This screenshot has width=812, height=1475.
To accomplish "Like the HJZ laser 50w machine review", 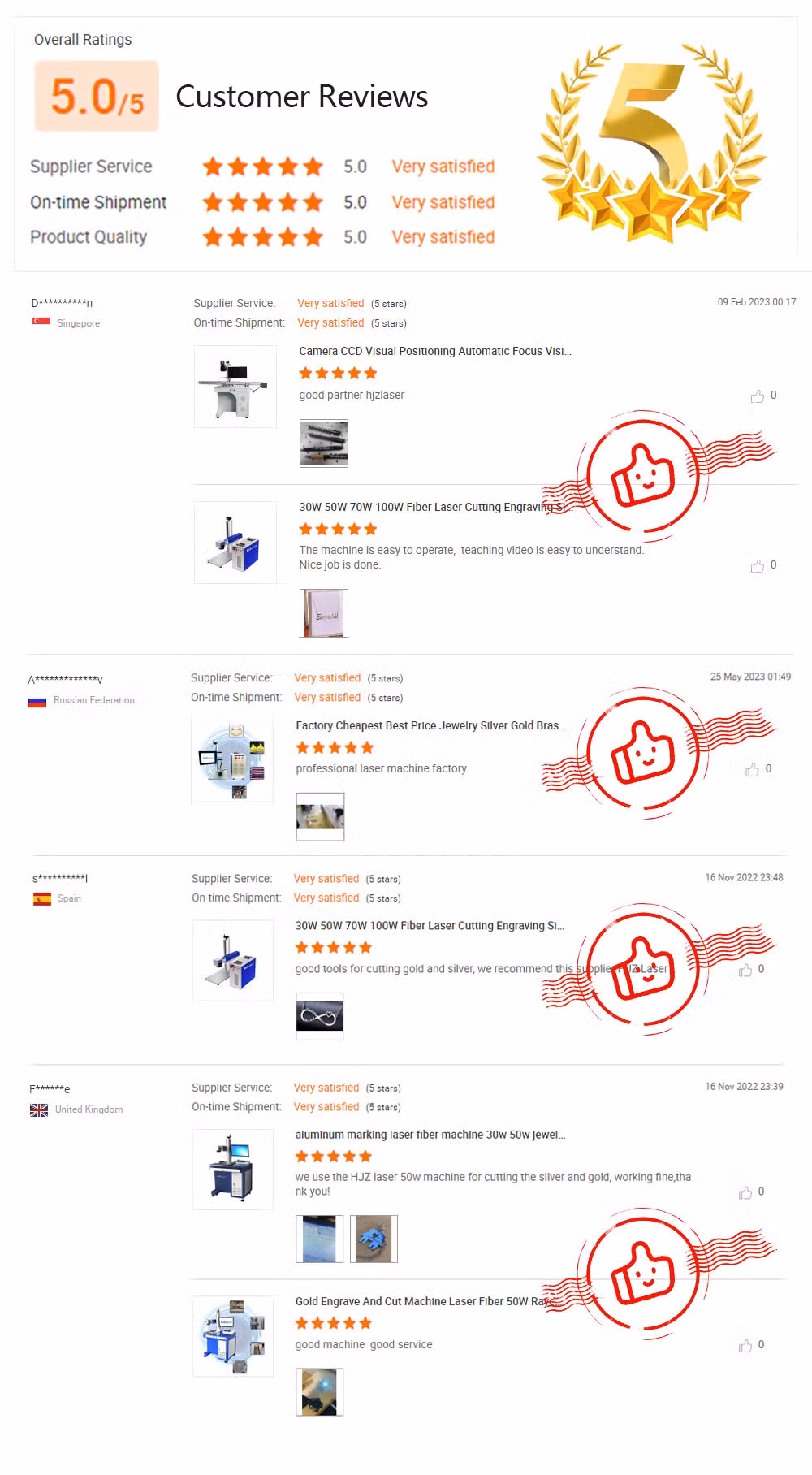I will pyautogui.click(x=745, y=1192).
